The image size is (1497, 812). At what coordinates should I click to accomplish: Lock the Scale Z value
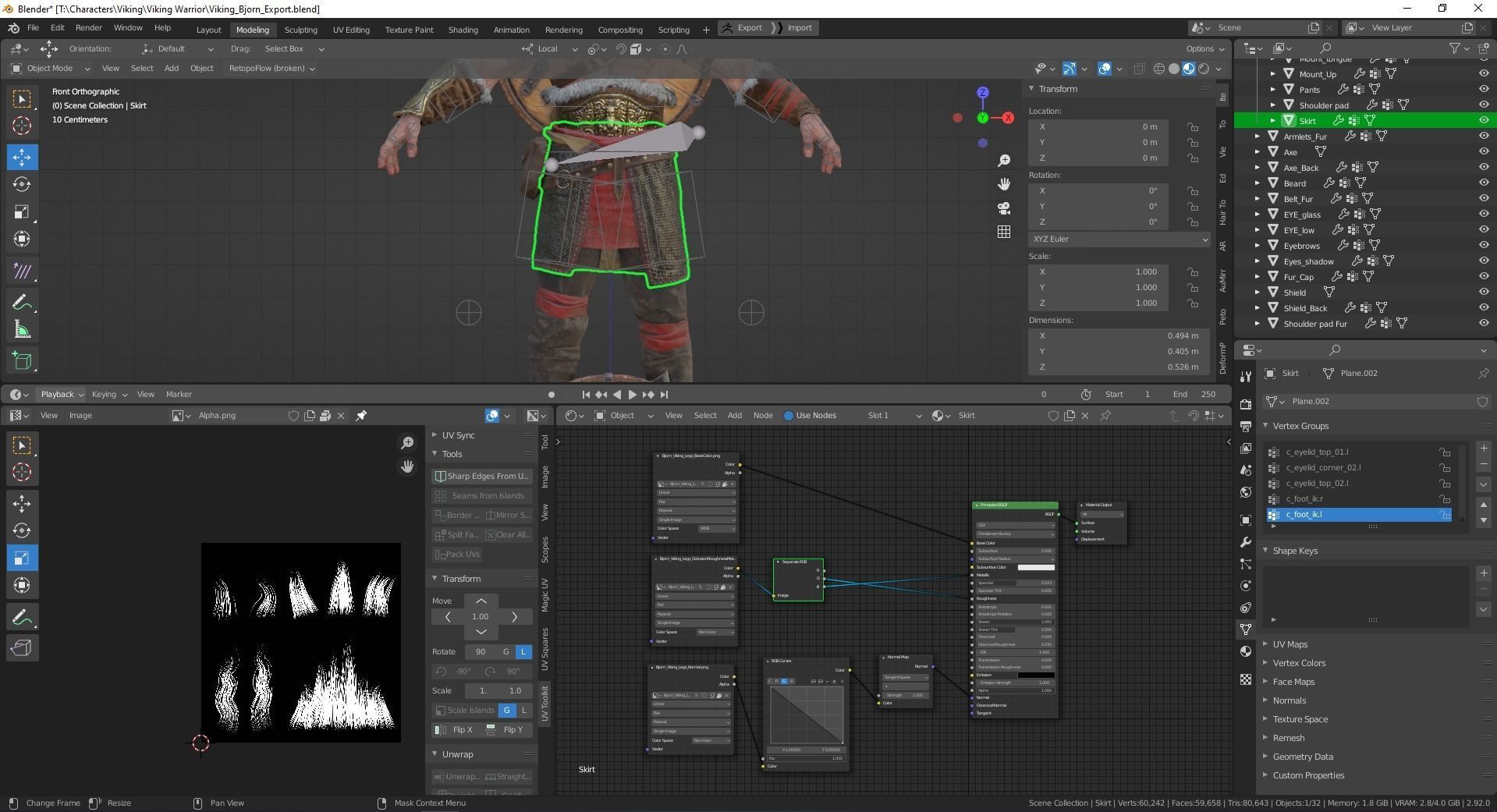[x=1193, y=303]
